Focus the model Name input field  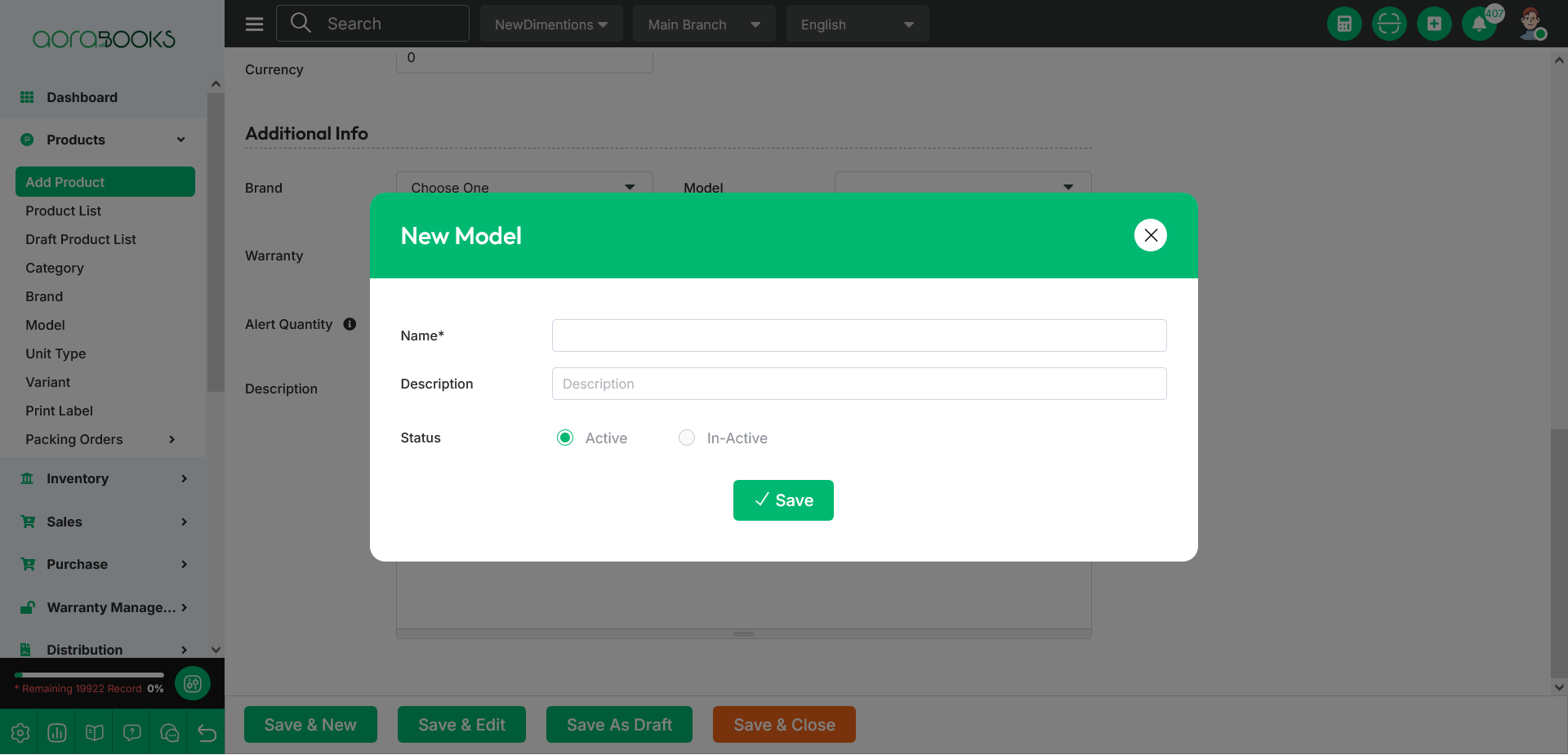859,335
